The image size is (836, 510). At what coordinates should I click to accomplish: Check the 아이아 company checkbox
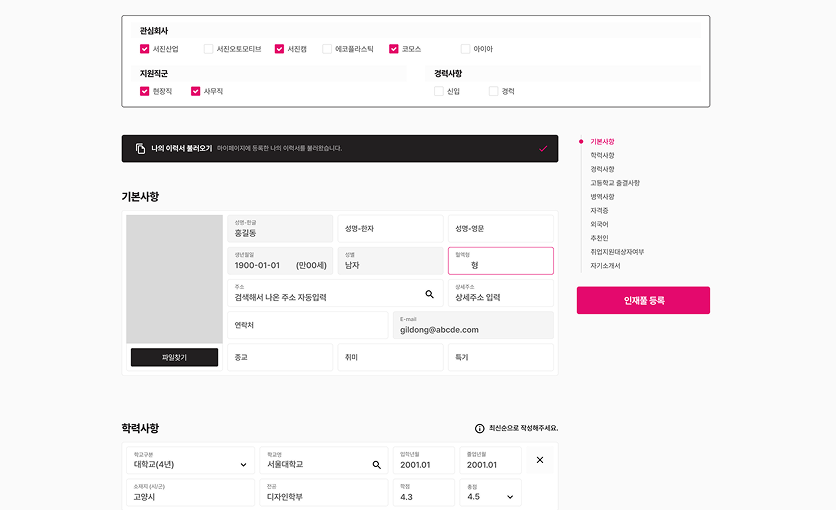465,48
